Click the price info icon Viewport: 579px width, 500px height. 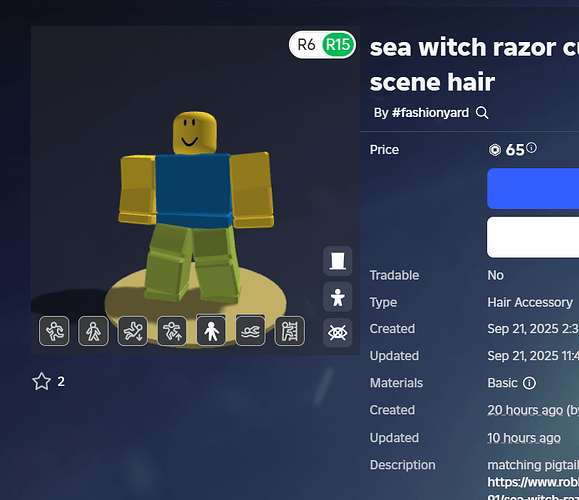[531, 147]
